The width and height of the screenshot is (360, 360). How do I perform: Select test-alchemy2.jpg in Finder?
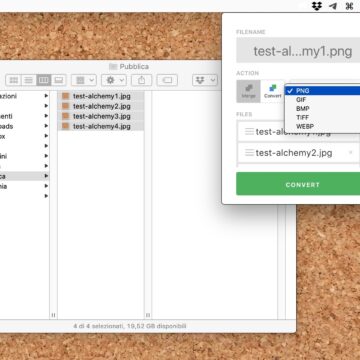(x=101, y=106)
